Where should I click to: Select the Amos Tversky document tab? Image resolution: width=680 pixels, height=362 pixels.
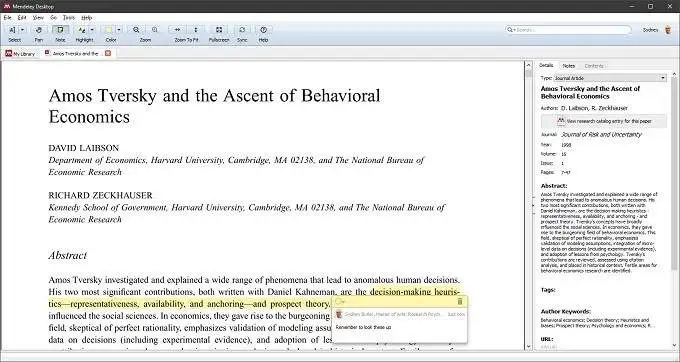click(75, 53)
